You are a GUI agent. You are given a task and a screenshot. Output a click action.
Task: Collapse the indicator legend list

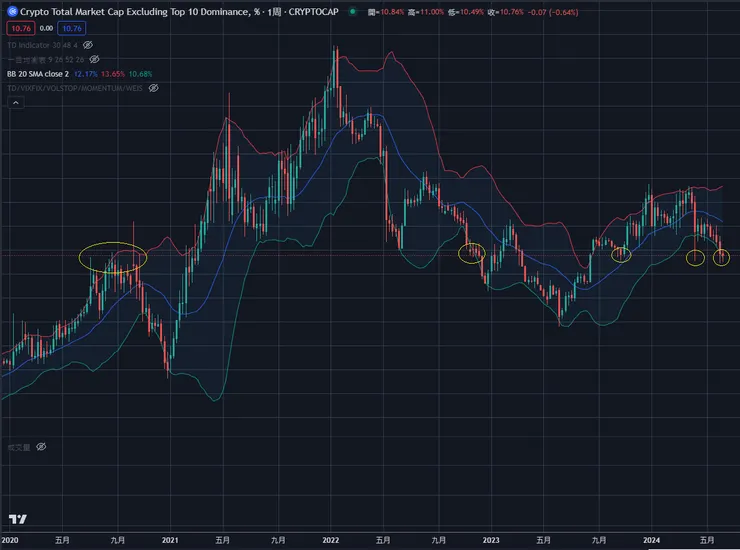[x=16, y=102]
